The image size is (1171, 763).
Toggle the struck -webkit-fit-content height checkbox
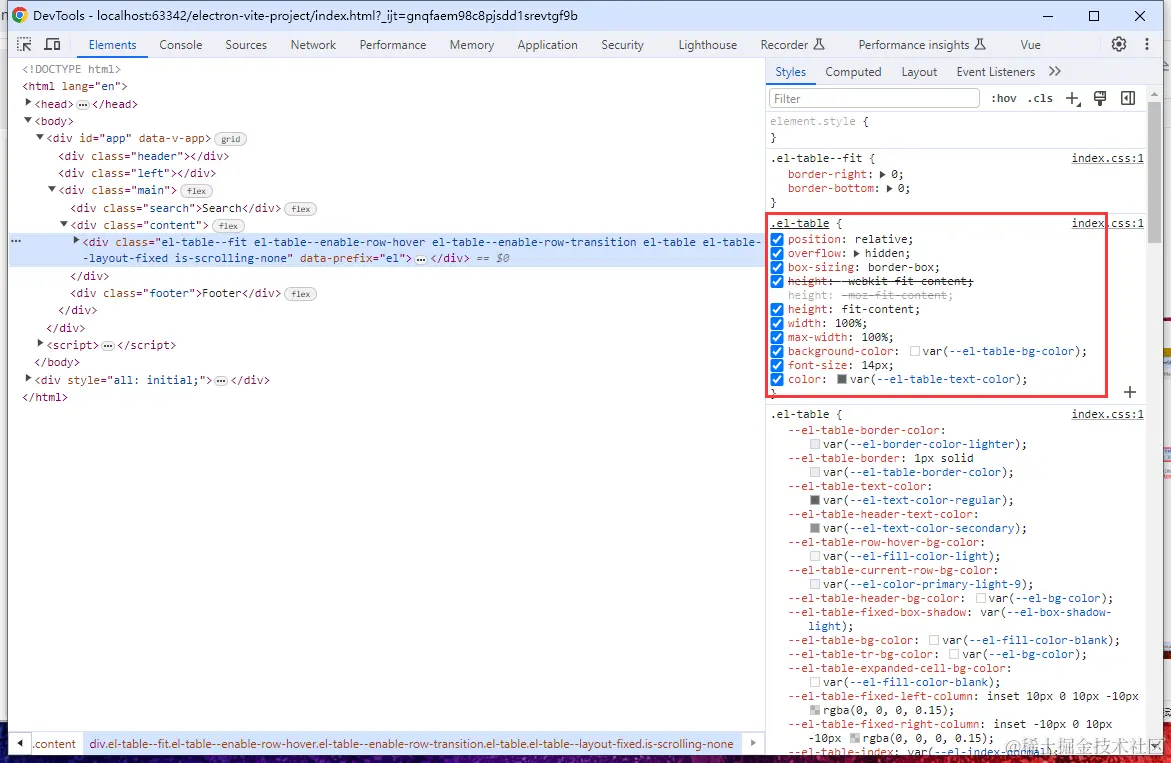tap(777, 281)
